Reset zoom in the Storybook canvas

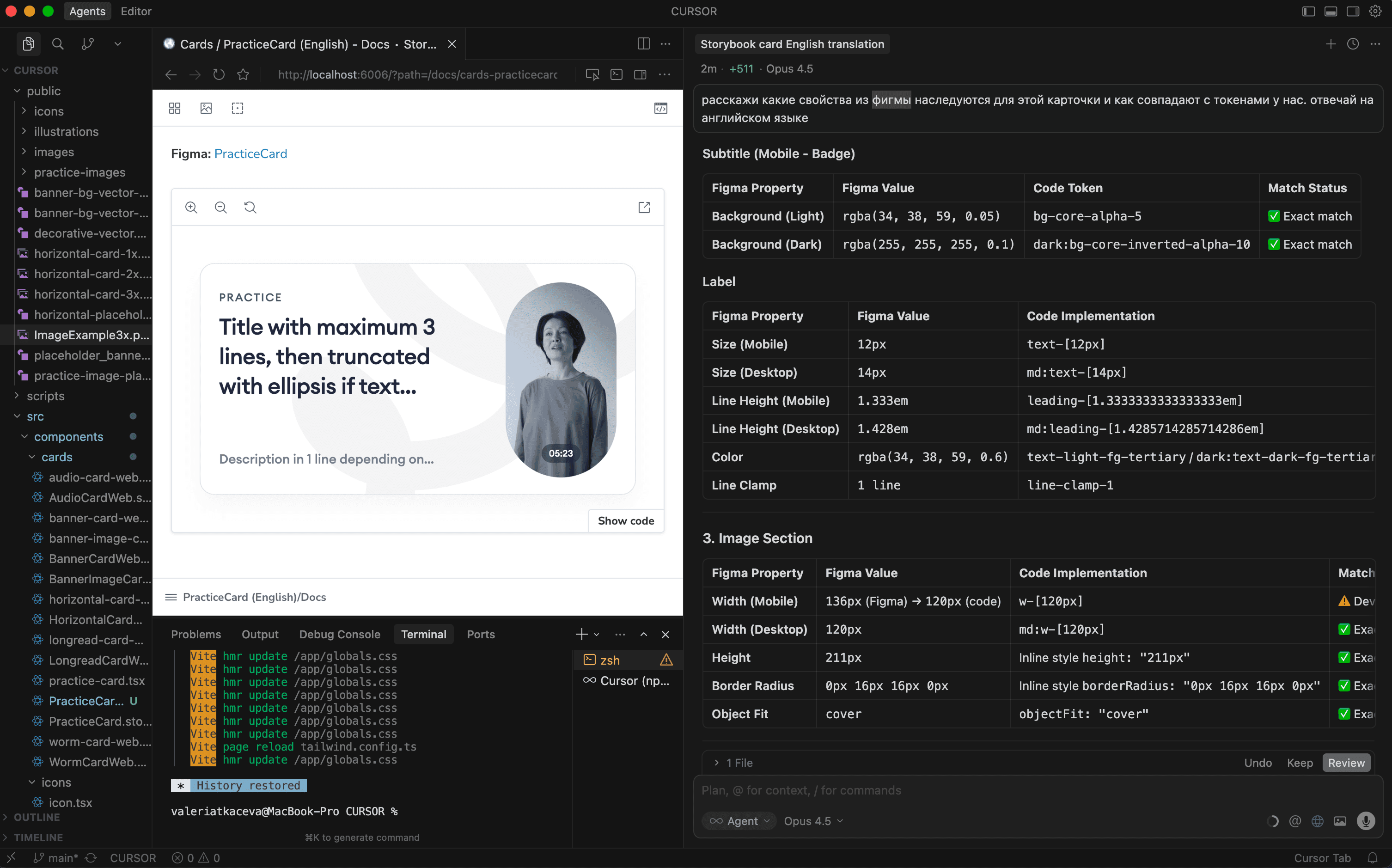[x=250, y=207]
